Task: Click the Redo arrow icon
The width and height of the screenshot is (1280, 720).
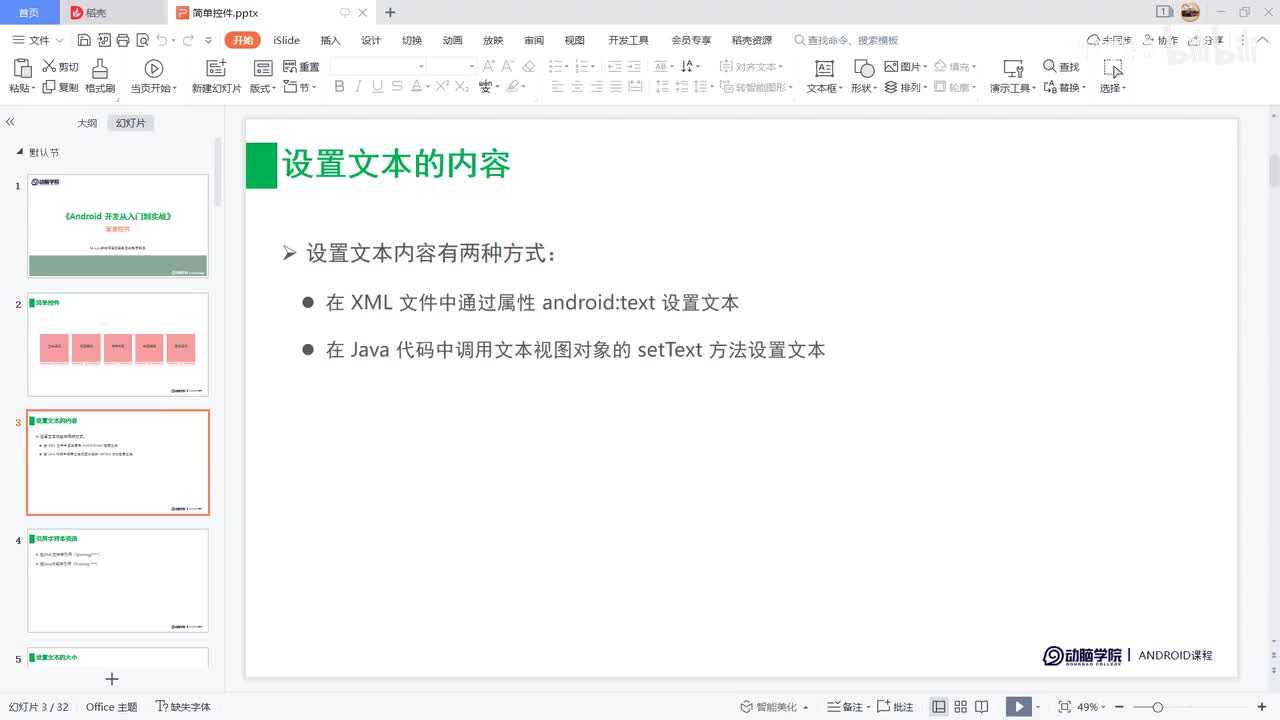Action: click(188, 40)
